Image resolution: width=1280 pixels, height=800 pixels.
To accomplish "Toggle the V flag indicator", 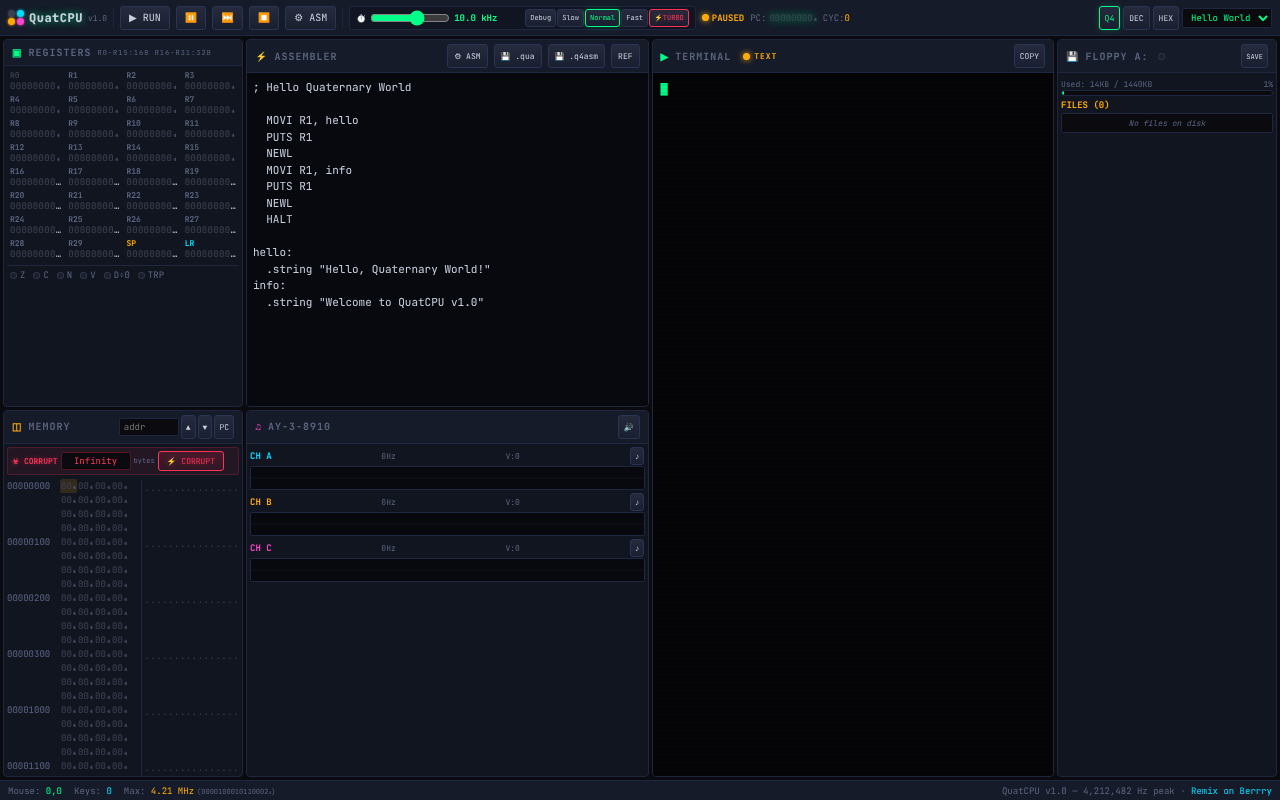I will coord(88,275).
